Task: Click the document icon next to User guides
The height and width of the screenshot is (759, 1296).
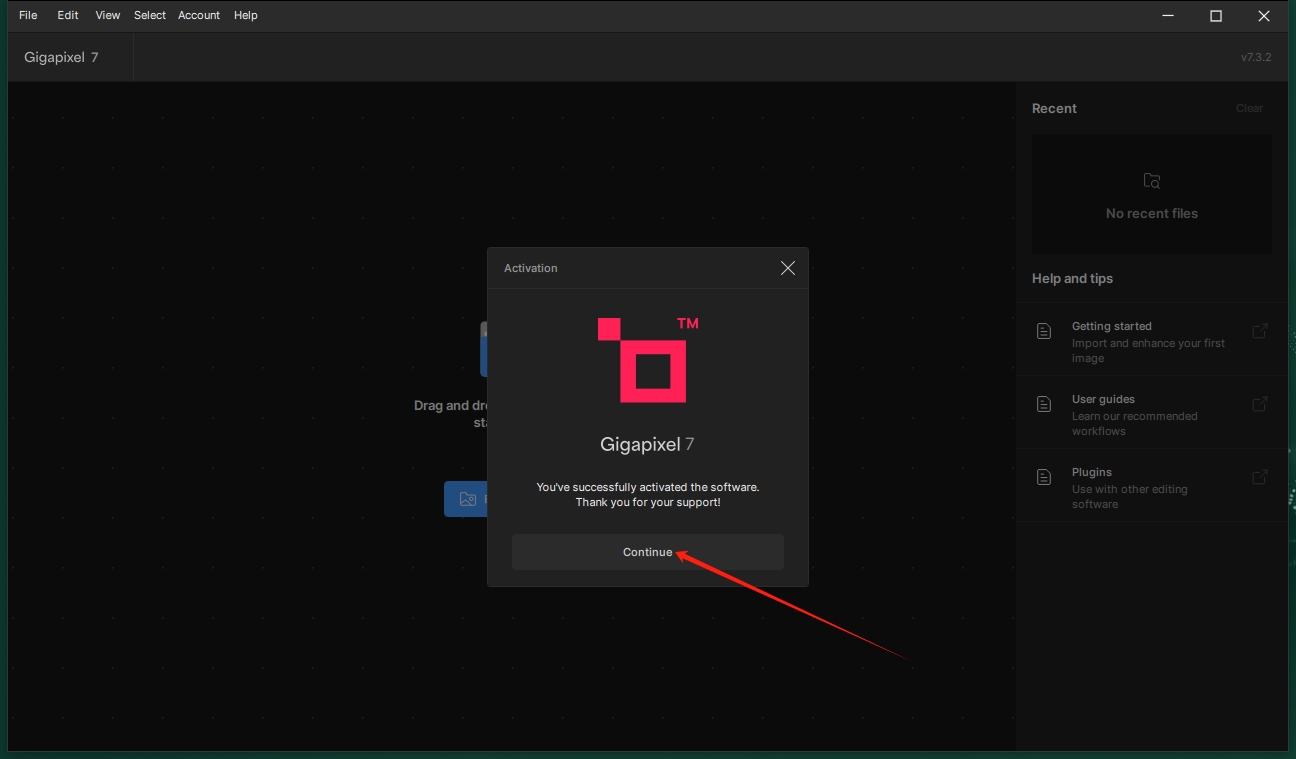Action: click(1044, 404)
